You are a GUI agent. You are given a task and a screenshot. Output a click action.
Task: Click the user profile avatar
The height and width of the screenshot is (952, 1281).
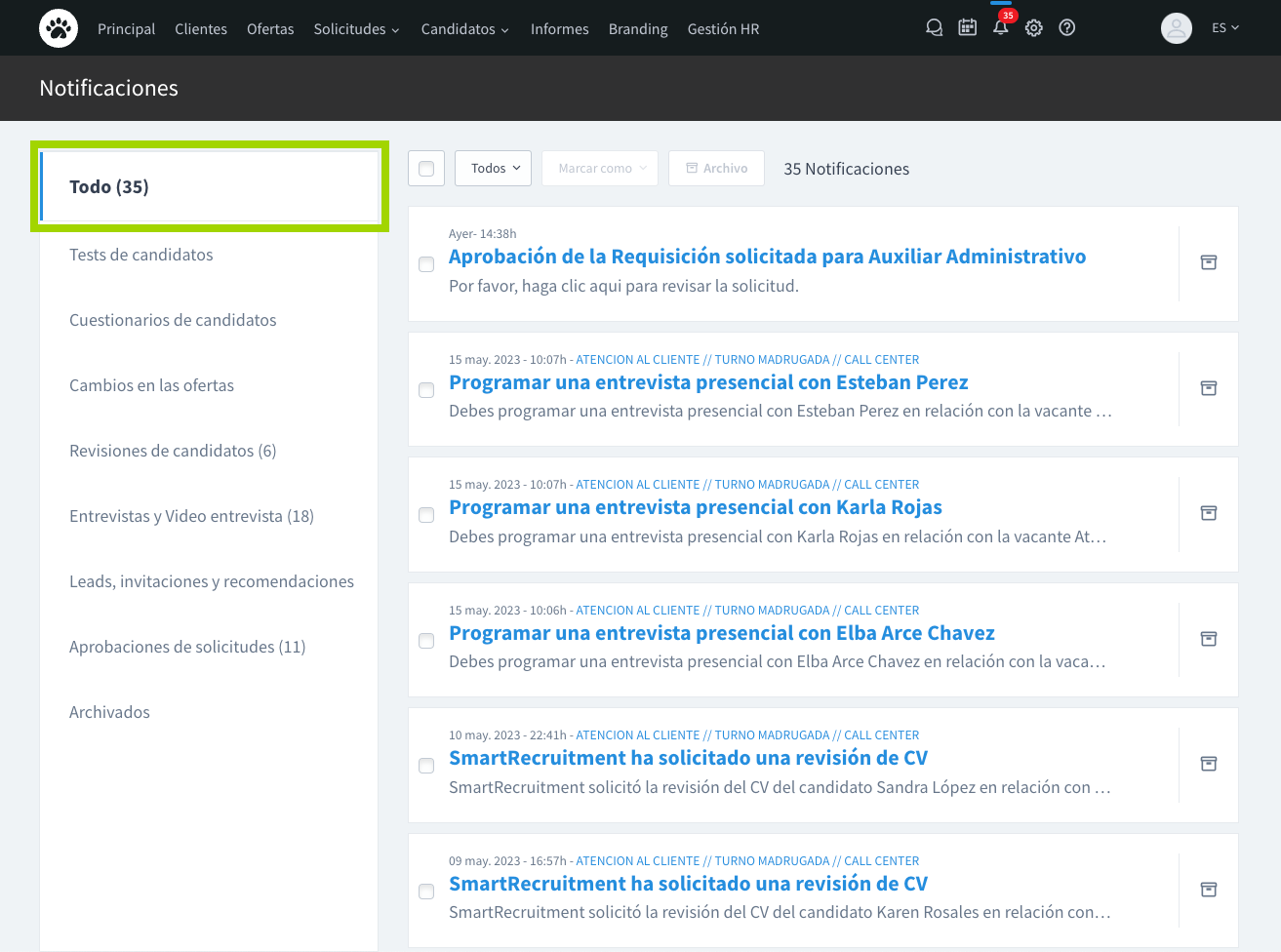click(x=1176, y=28)
